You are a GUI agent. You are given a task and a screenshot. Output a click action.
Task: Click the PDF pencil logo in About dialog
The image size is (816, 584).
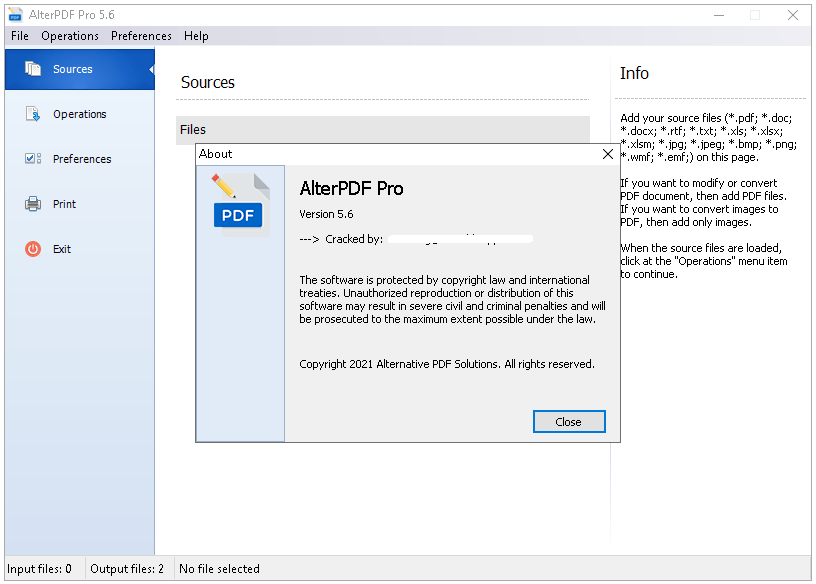click(240, 204)
